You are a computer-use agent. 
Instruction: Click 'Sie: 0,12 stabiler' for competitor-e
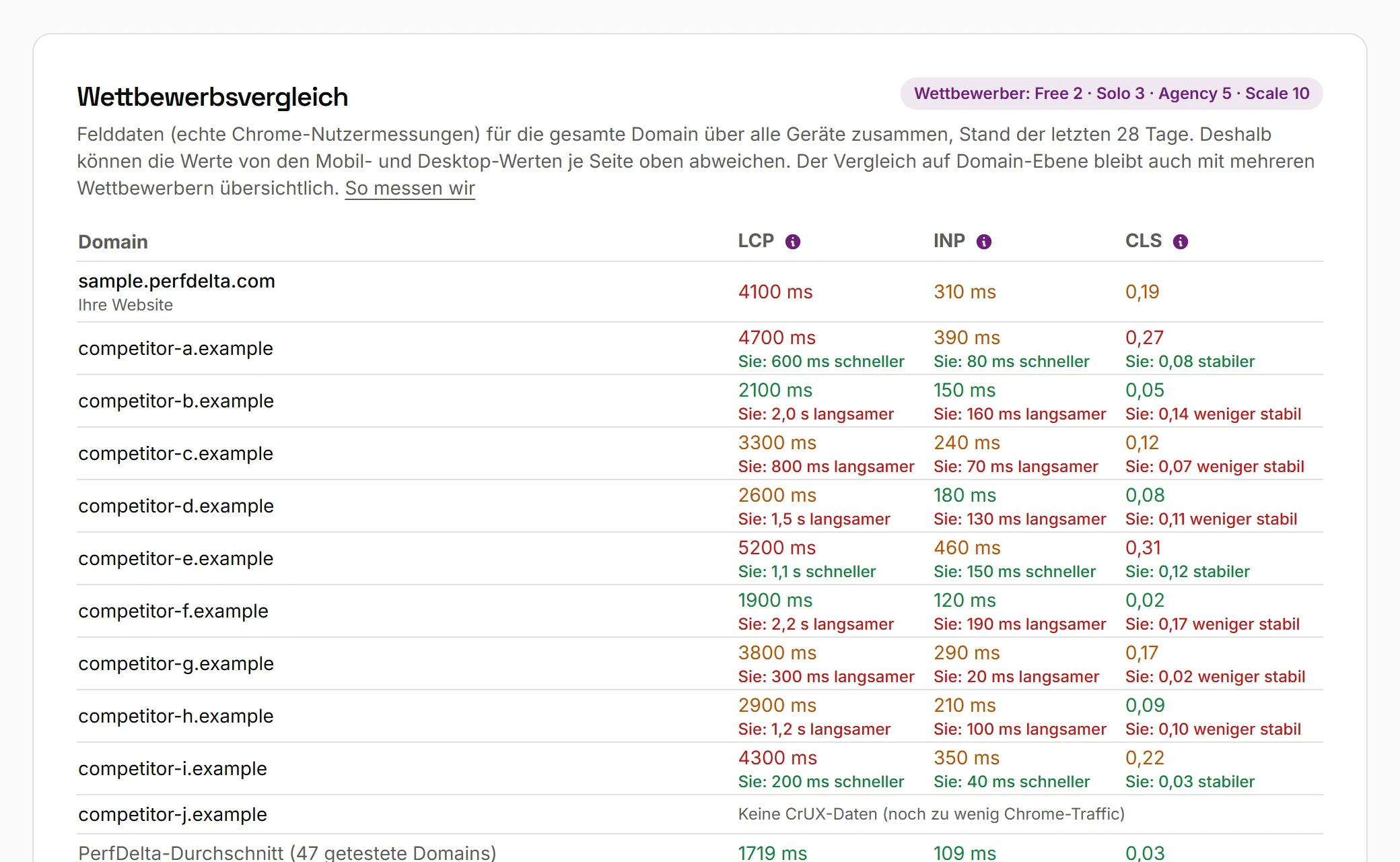pyautogui.click(x=1187, y=572)
